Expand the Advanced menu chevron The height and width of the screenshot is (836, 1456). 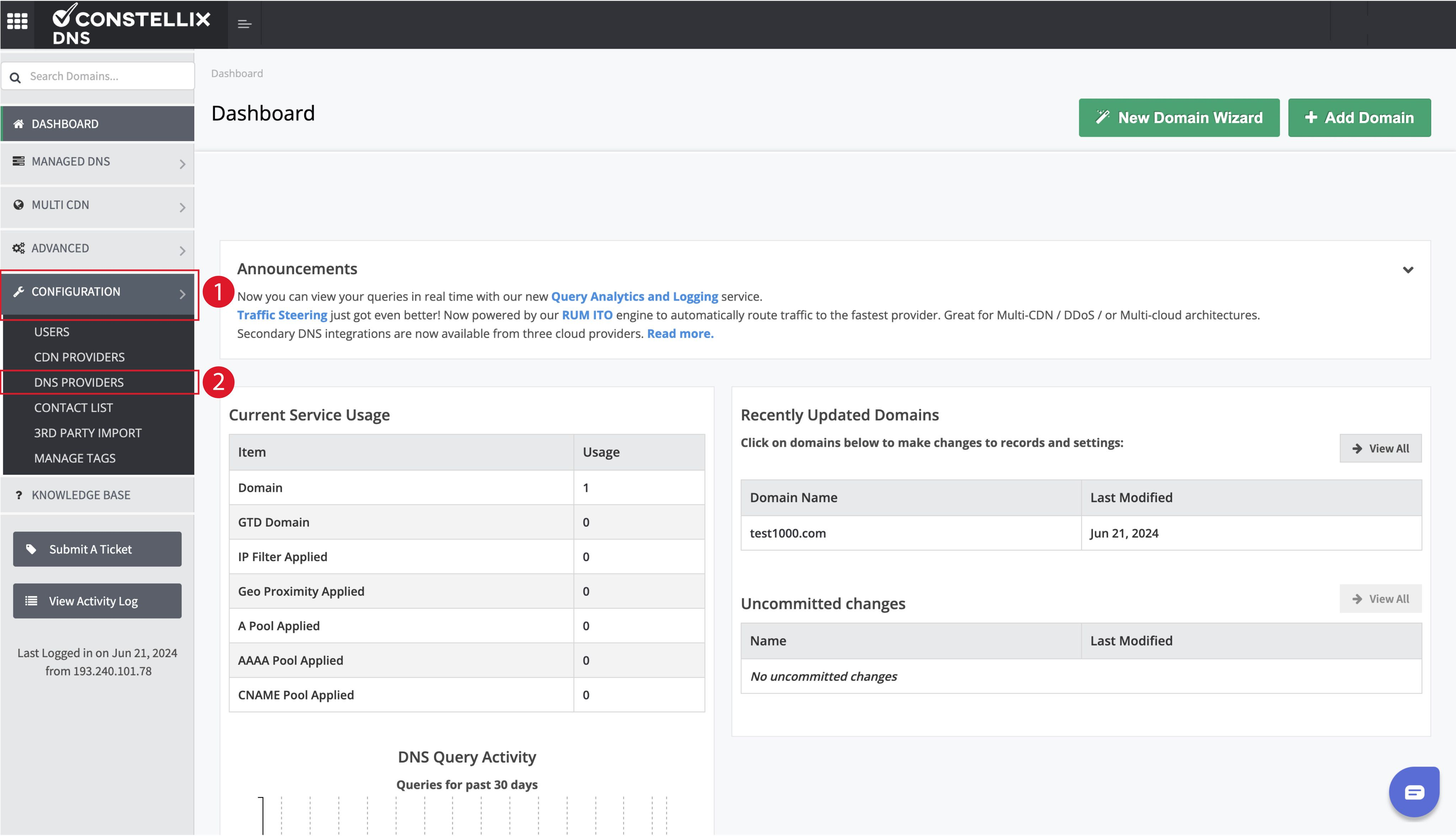point(182,251)
